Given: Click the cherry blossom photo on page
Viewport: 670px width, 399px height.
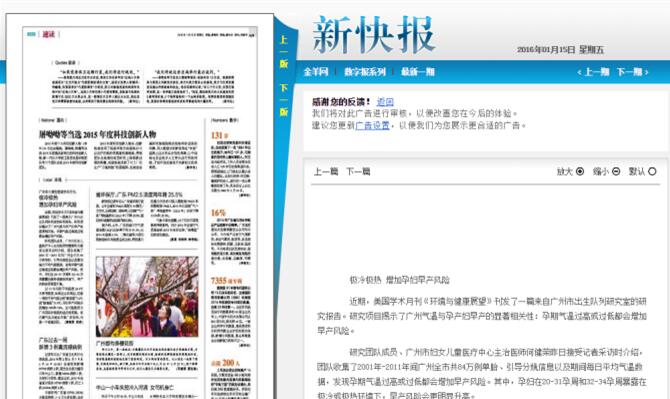Looking at the screenshot, I should tap(147, 296).
